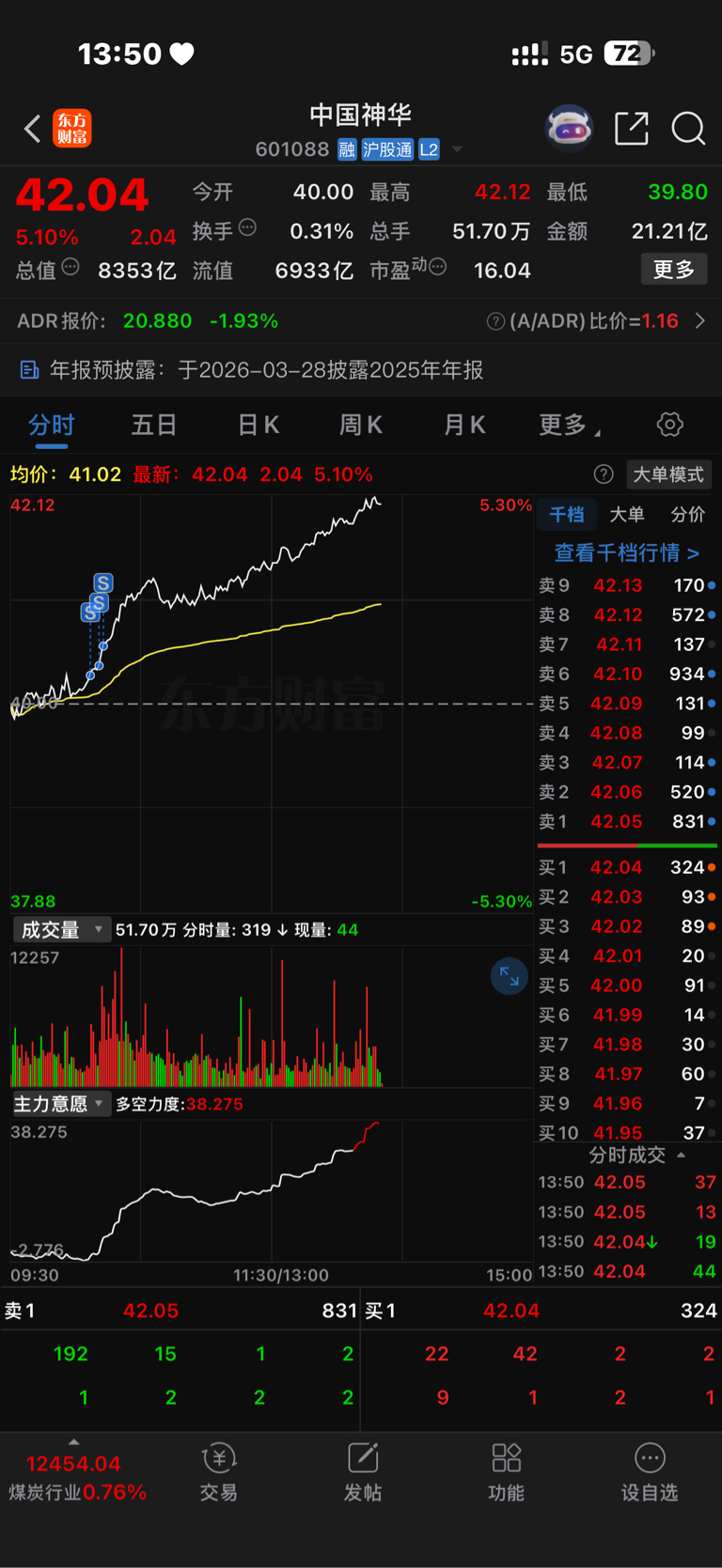Viewport: 722px width, 1568px height.
Task: Tap the 5G battery status indicator
Action: [606, 54]
